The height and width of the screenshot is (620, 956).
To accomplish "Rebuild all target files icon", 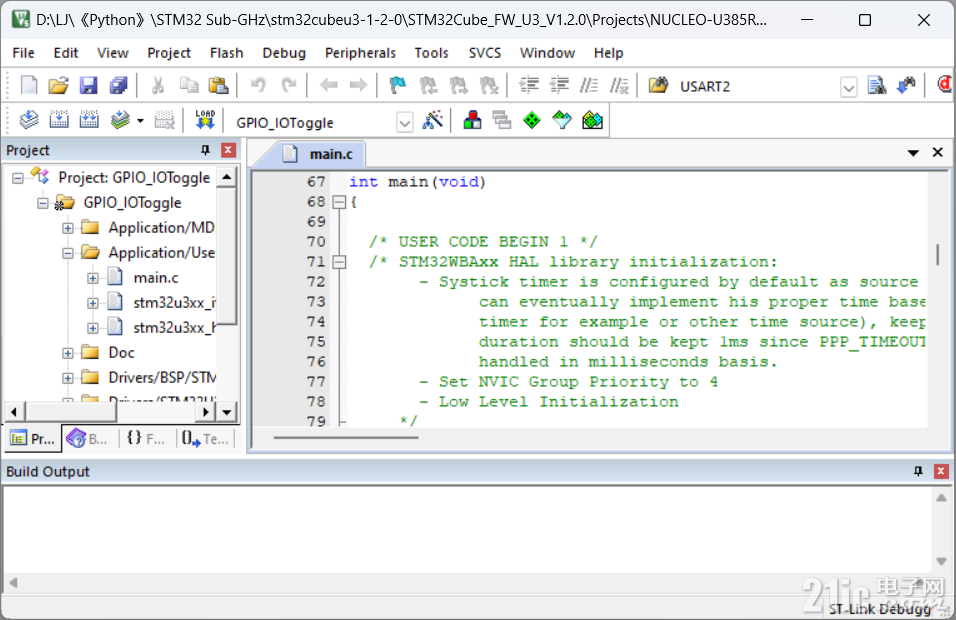I will pos(89,120).
